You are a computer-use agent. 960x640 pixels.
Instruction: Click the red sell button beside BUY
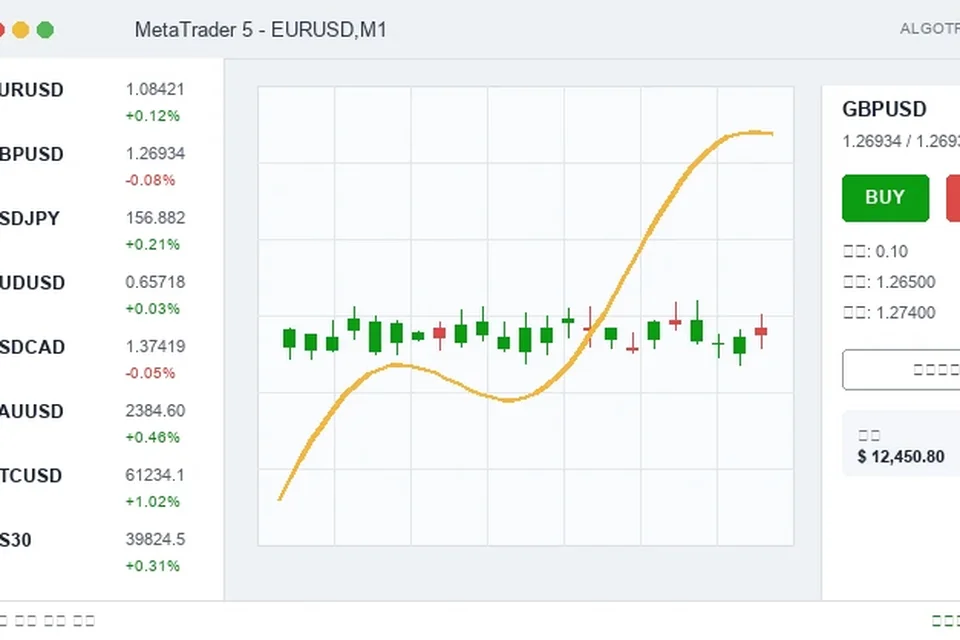coord(953,198)
